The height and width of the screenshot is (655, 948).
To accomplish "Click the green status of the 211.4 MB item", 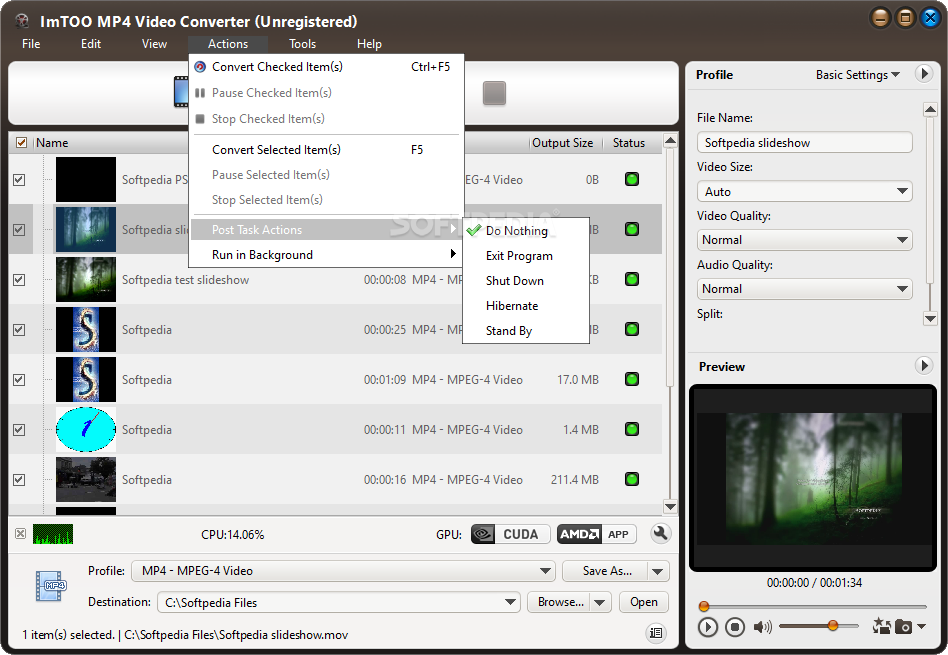I will (x=632, y=479).
